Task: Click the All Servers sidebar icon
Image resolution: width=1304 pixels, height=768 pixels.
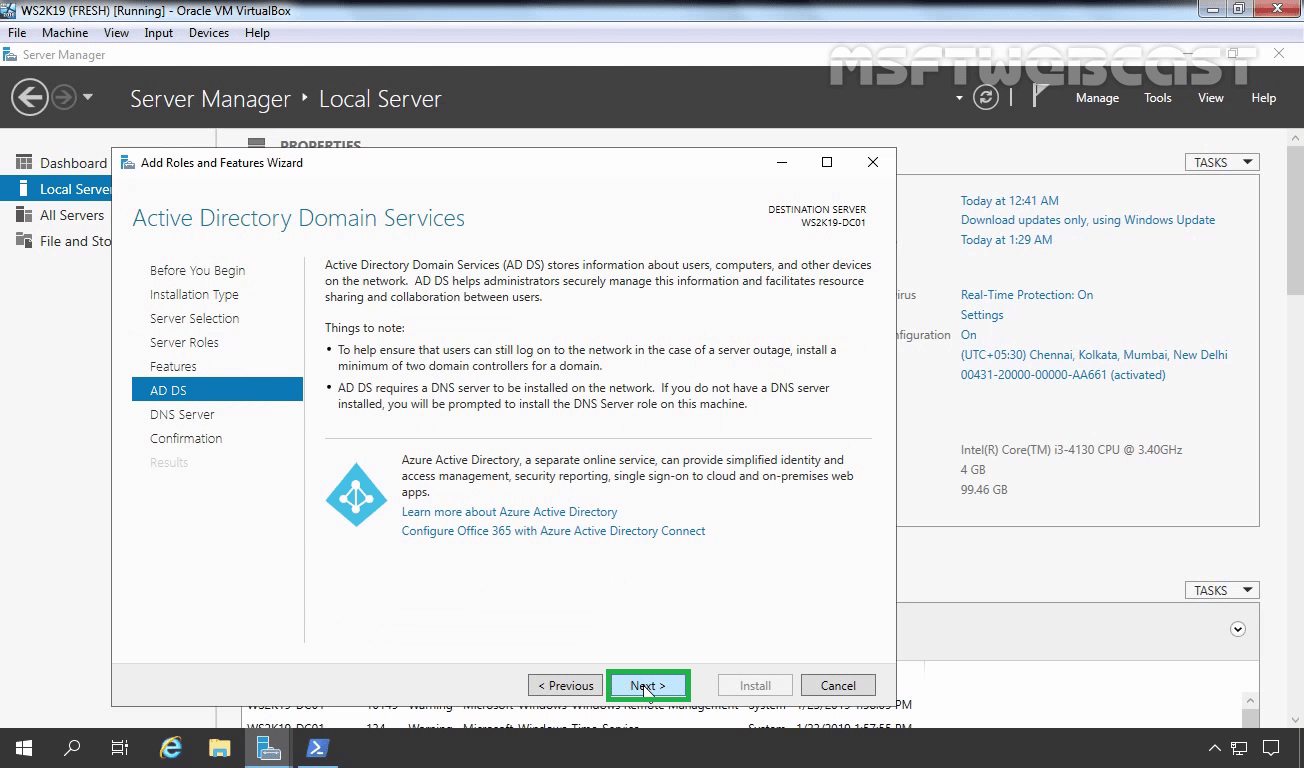Action: [24, 215]
